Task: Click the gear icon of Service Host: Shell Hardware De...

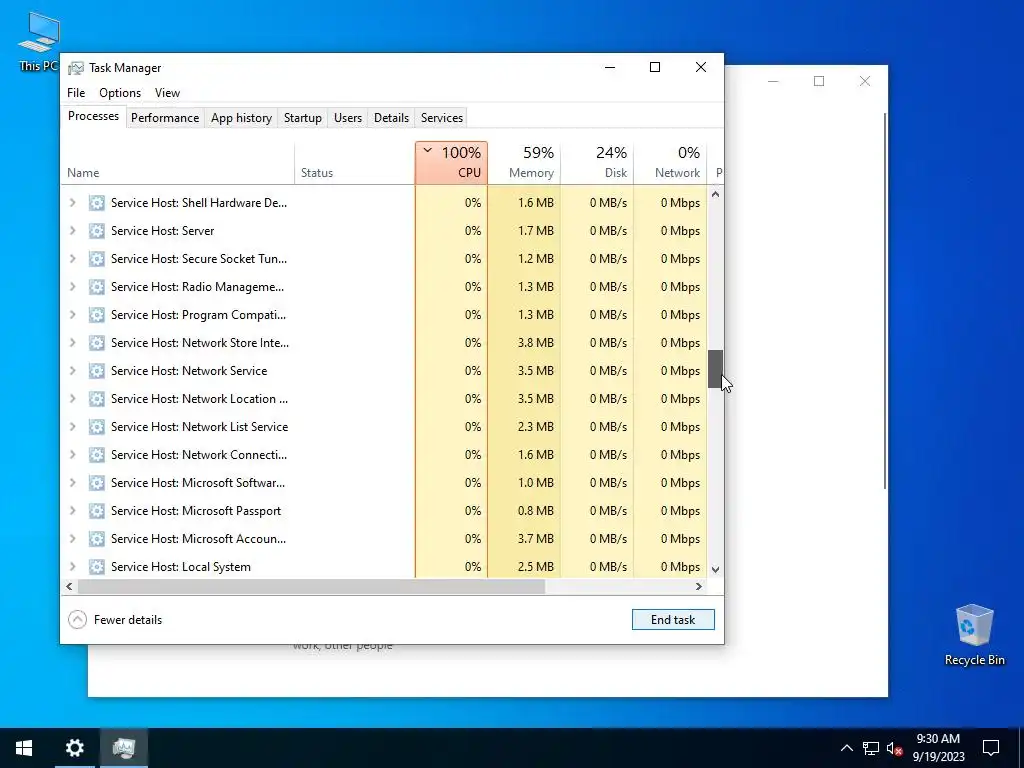Action: [97, 203]
